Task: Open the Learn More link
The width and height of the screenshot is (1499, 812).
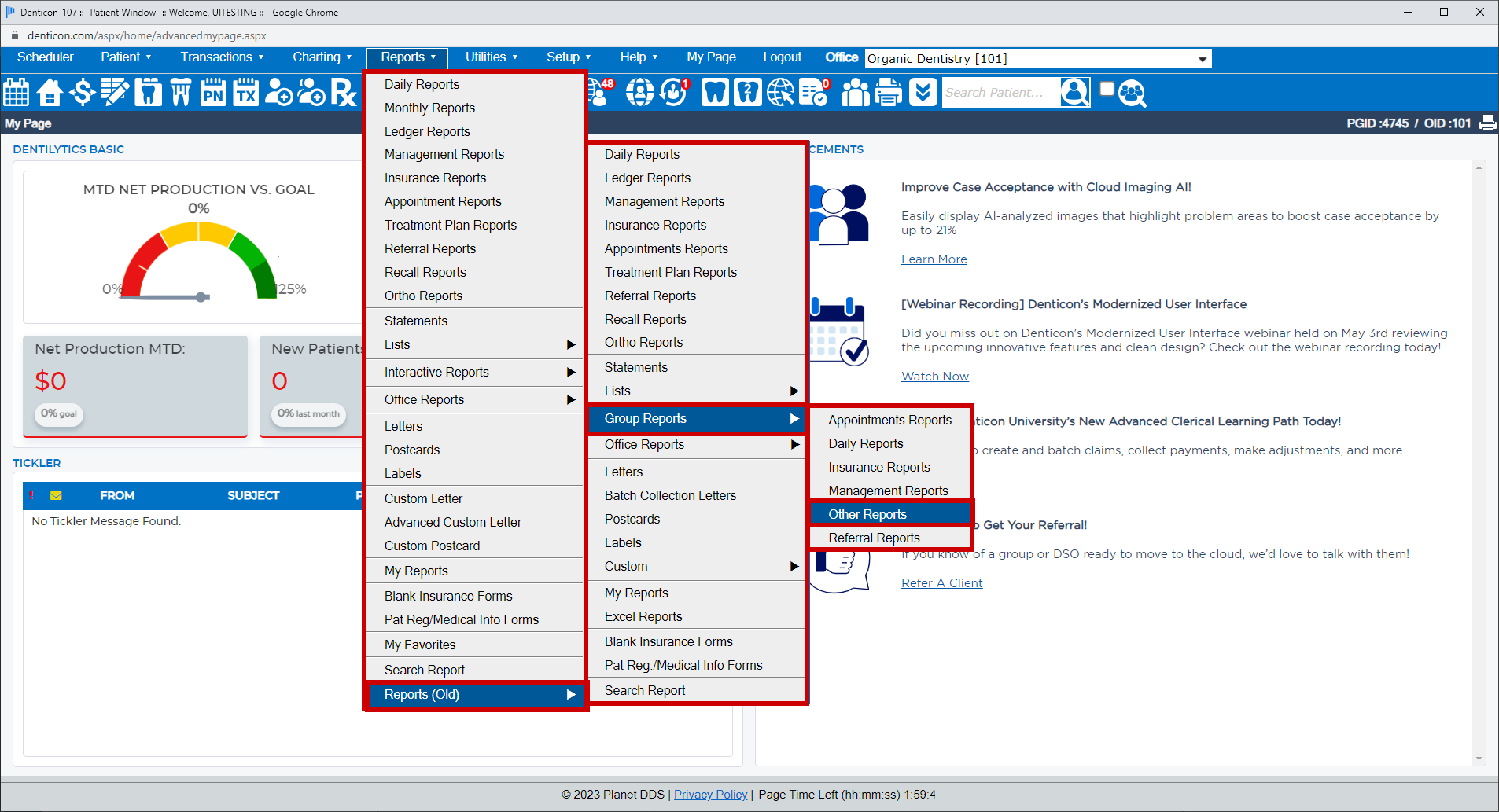Action: (x=934, y=259)
